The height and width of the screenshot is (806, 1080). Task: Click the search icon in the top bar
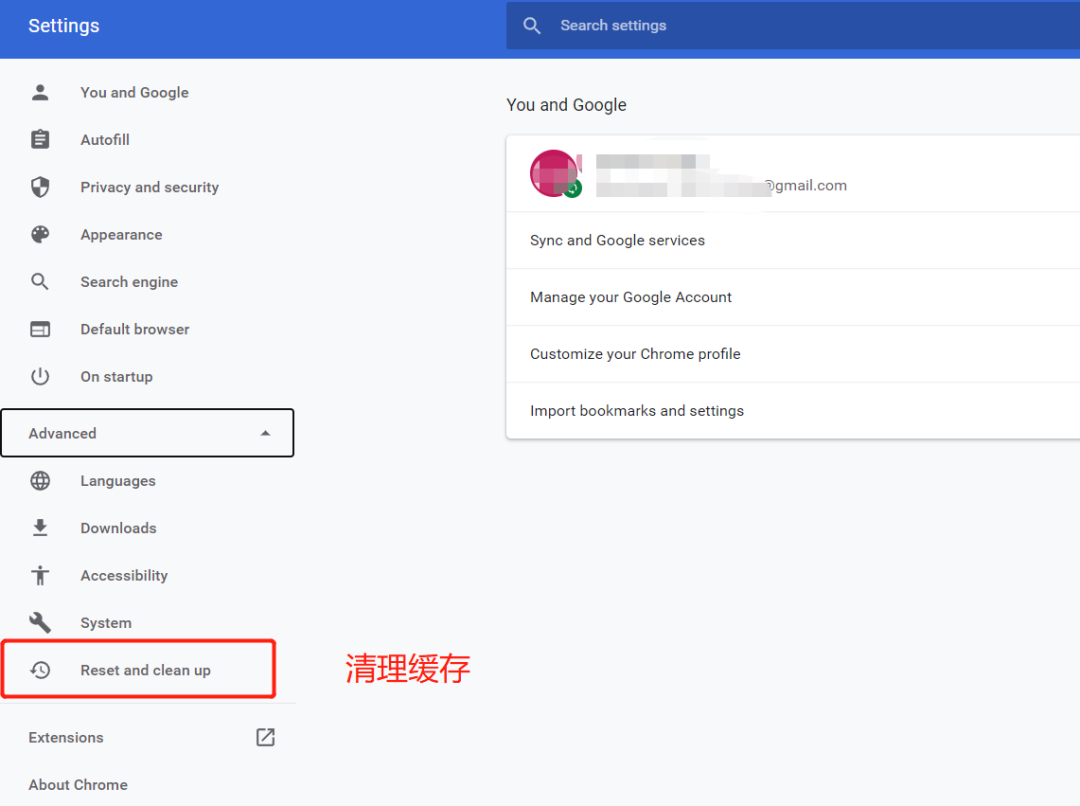click(x=531, y=25)
